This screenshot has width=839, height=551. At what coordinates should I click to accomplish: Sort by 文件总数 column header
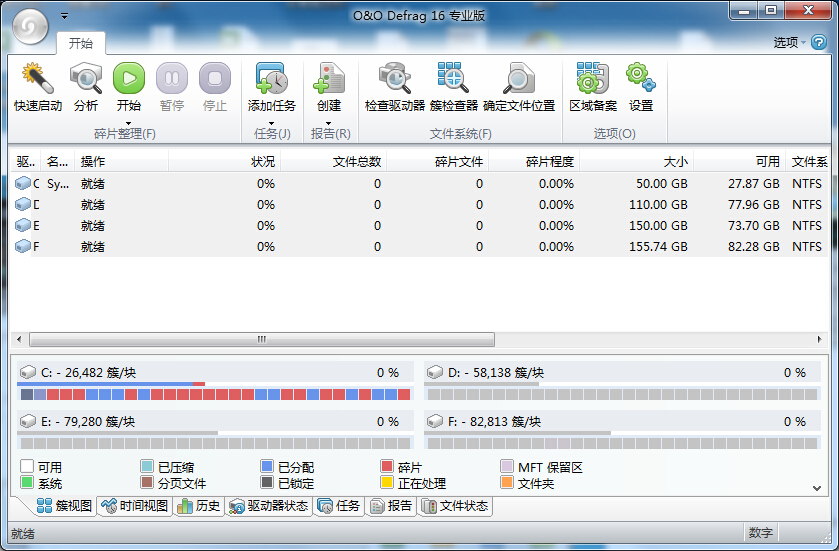click(334, 162)
